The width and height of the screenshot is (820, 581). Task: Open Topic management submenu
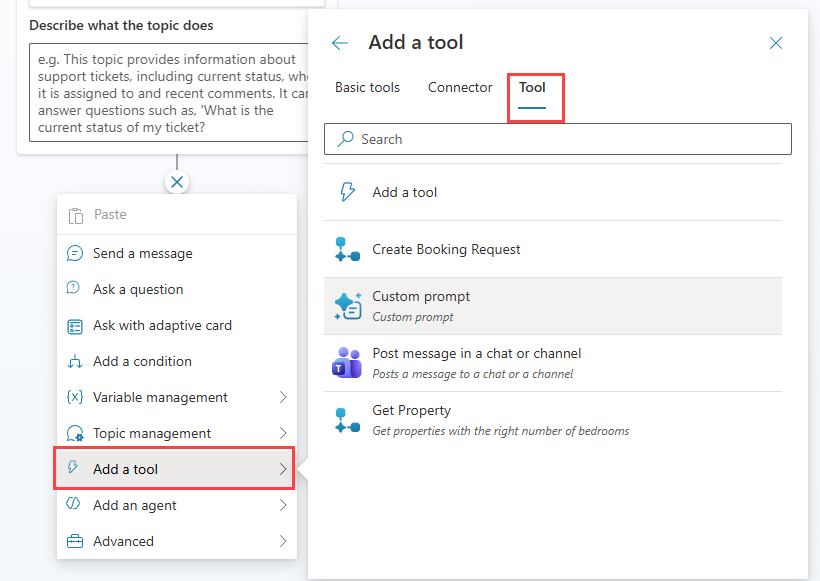pos(177,434)
